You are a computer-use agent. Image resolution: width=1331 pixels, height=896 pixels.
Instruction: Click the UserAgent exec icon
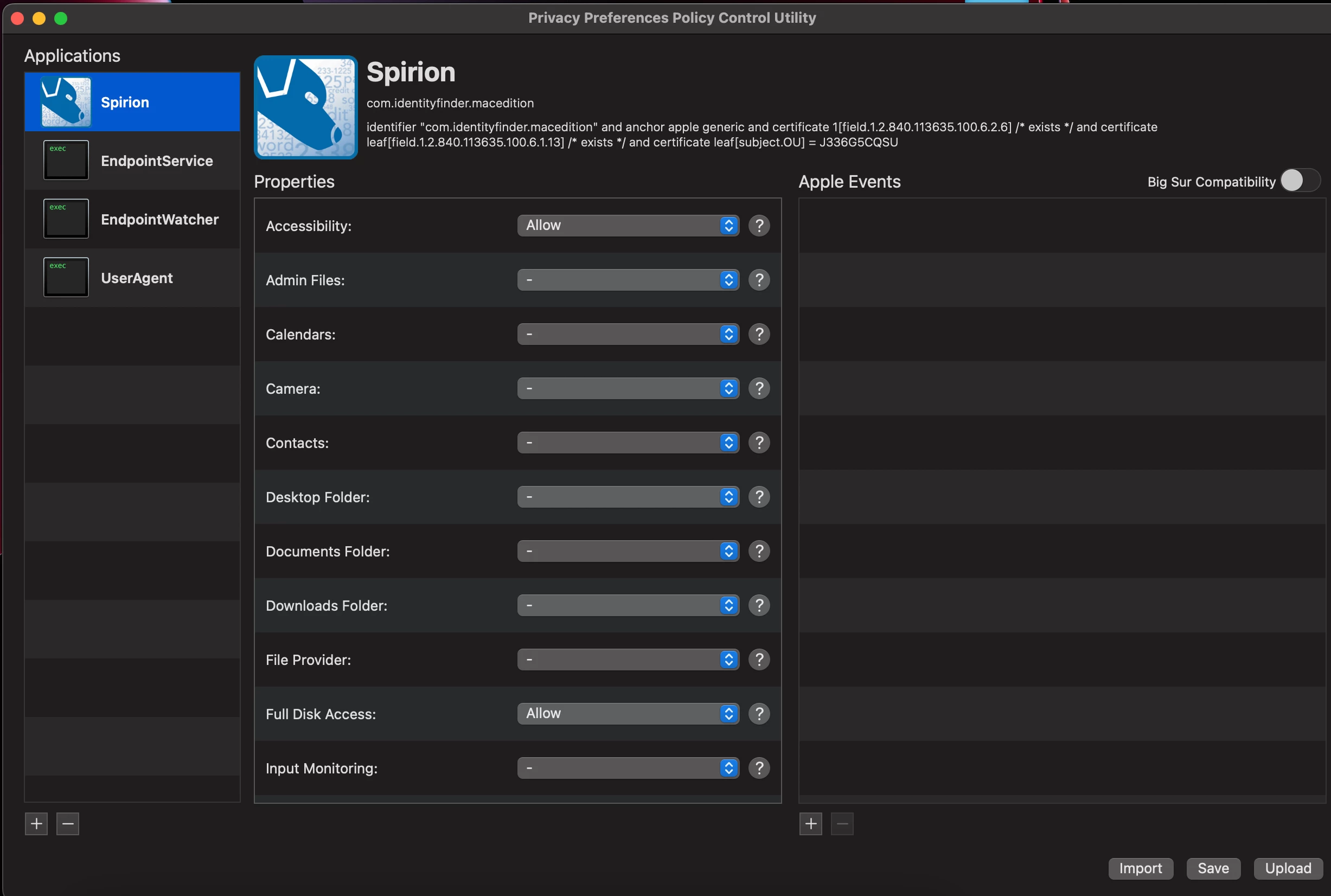pos(66,277)
